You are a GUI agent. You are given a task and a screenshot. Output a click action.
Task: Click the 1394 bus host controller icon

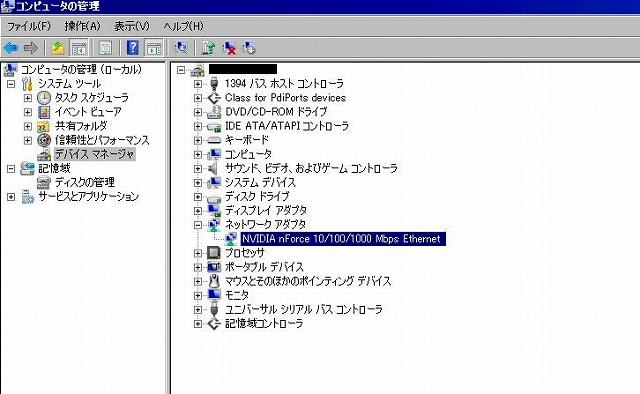coord(214,84)
